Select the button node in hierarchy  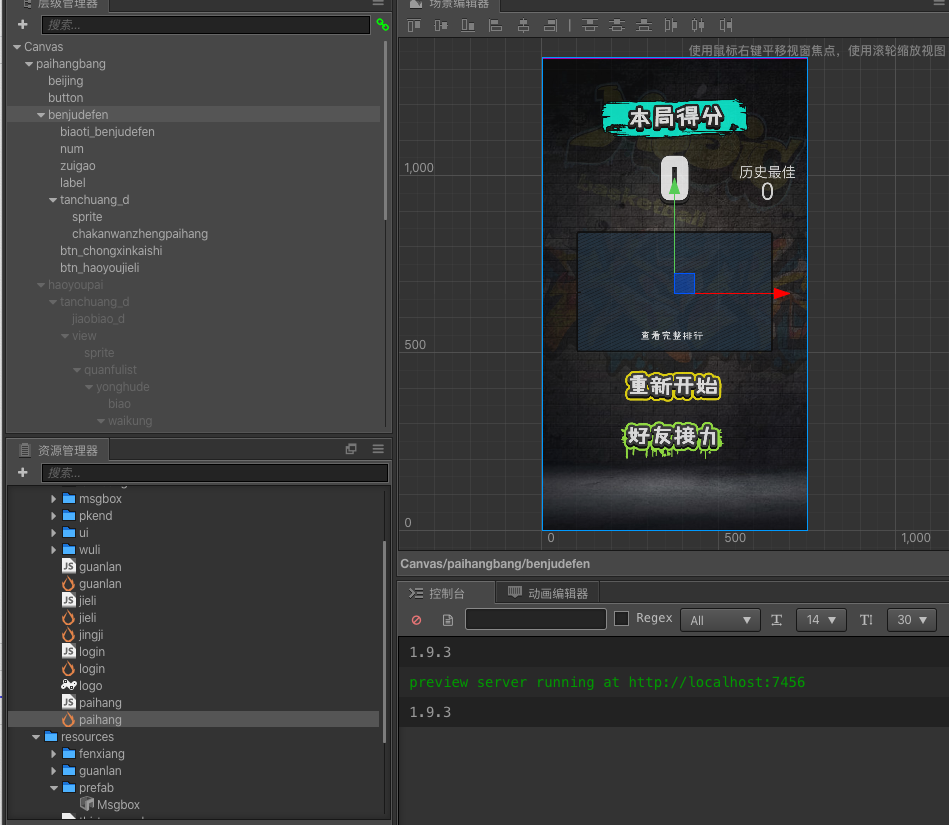tap(65, 97)
